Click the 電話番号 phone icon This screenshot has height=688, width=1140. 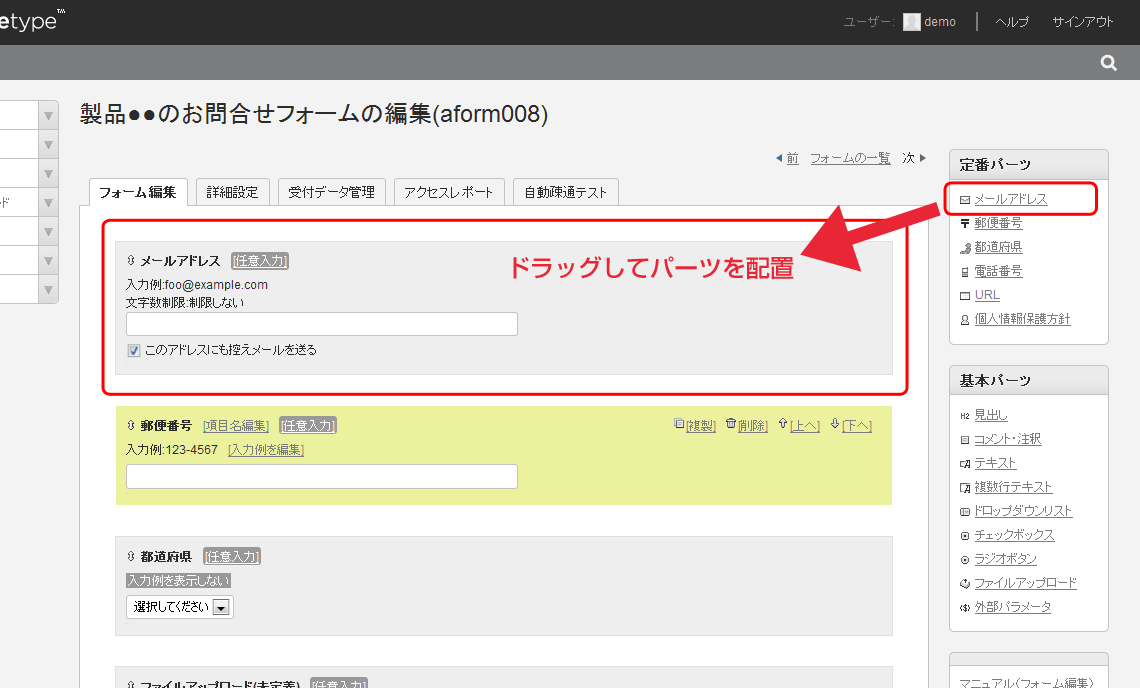(964, 271)
